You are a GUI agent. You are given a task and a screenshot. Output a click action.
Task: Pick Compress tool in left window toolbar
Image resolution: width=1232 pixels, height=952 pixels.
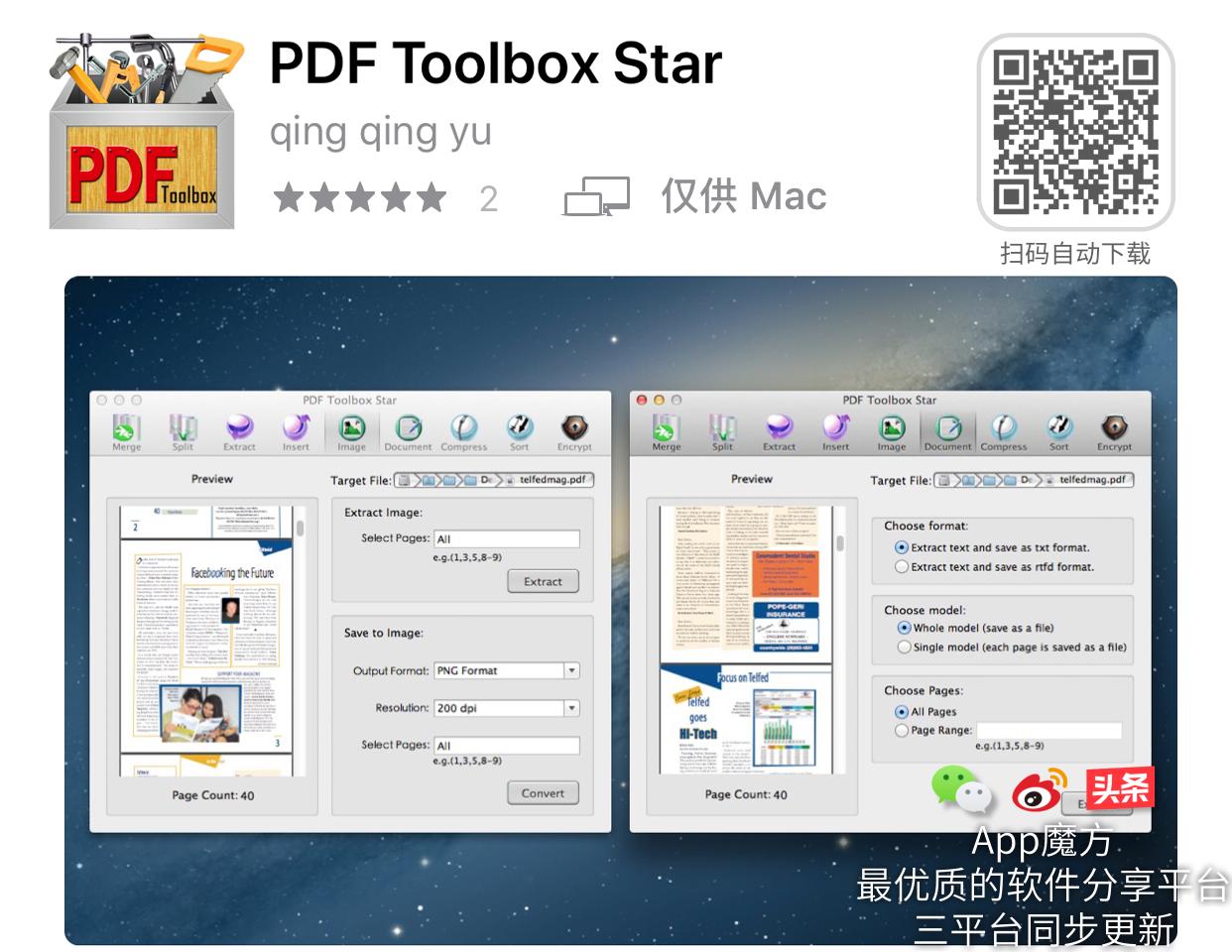point(464,432)
